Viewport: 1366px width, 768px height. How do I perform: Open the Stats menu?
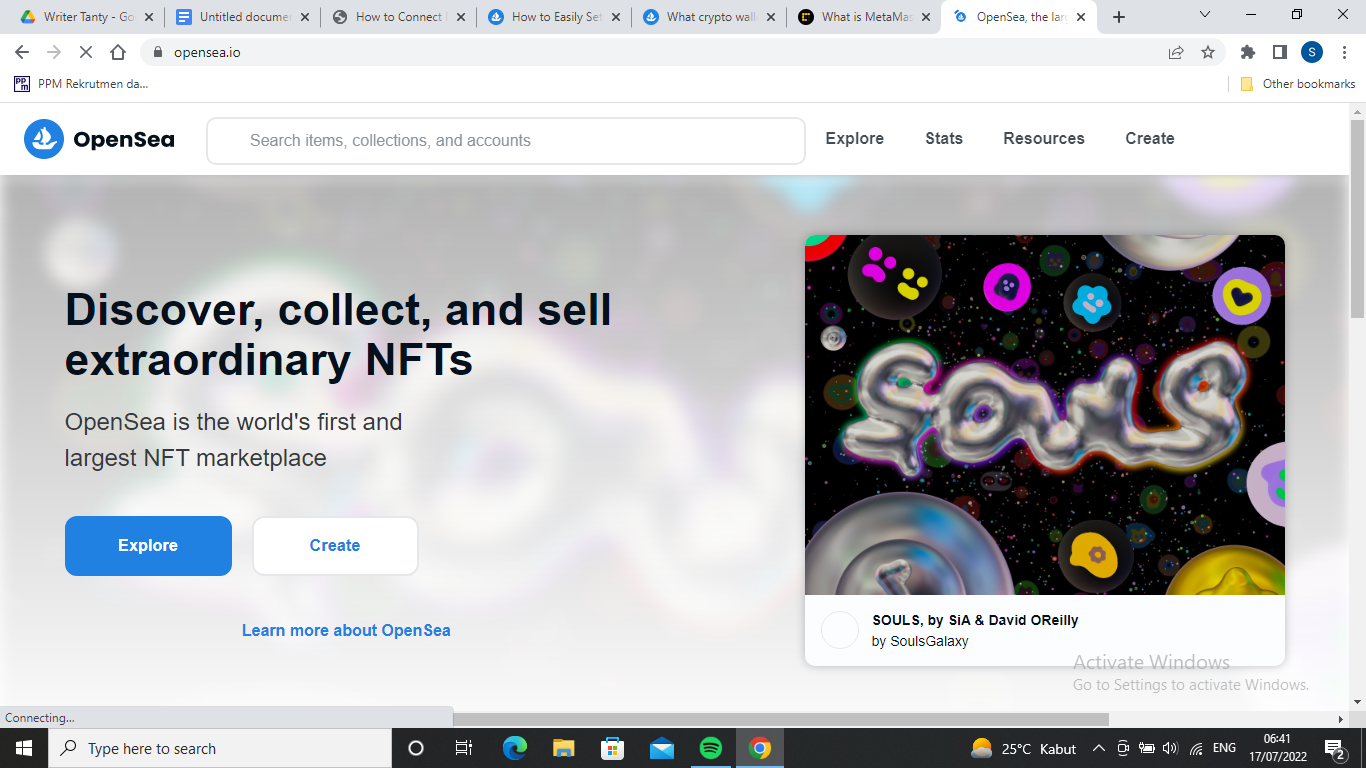944,139
